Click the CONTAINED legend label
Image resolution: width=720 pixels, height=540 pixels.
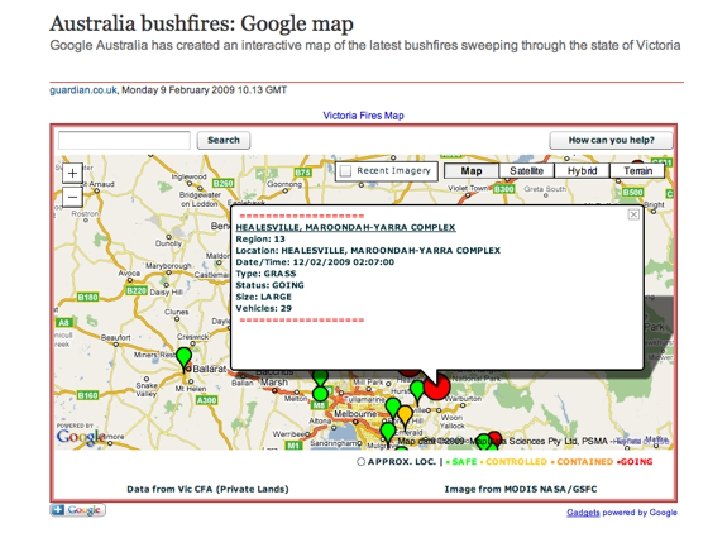point(585,461)
